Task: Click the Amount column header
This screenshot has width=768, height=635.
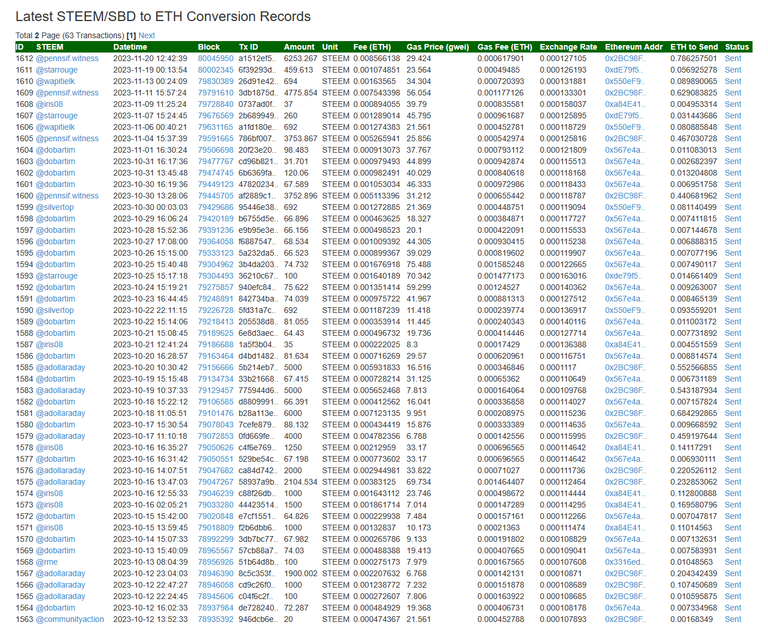Action: pyautogui.click(x=299, y=47)
